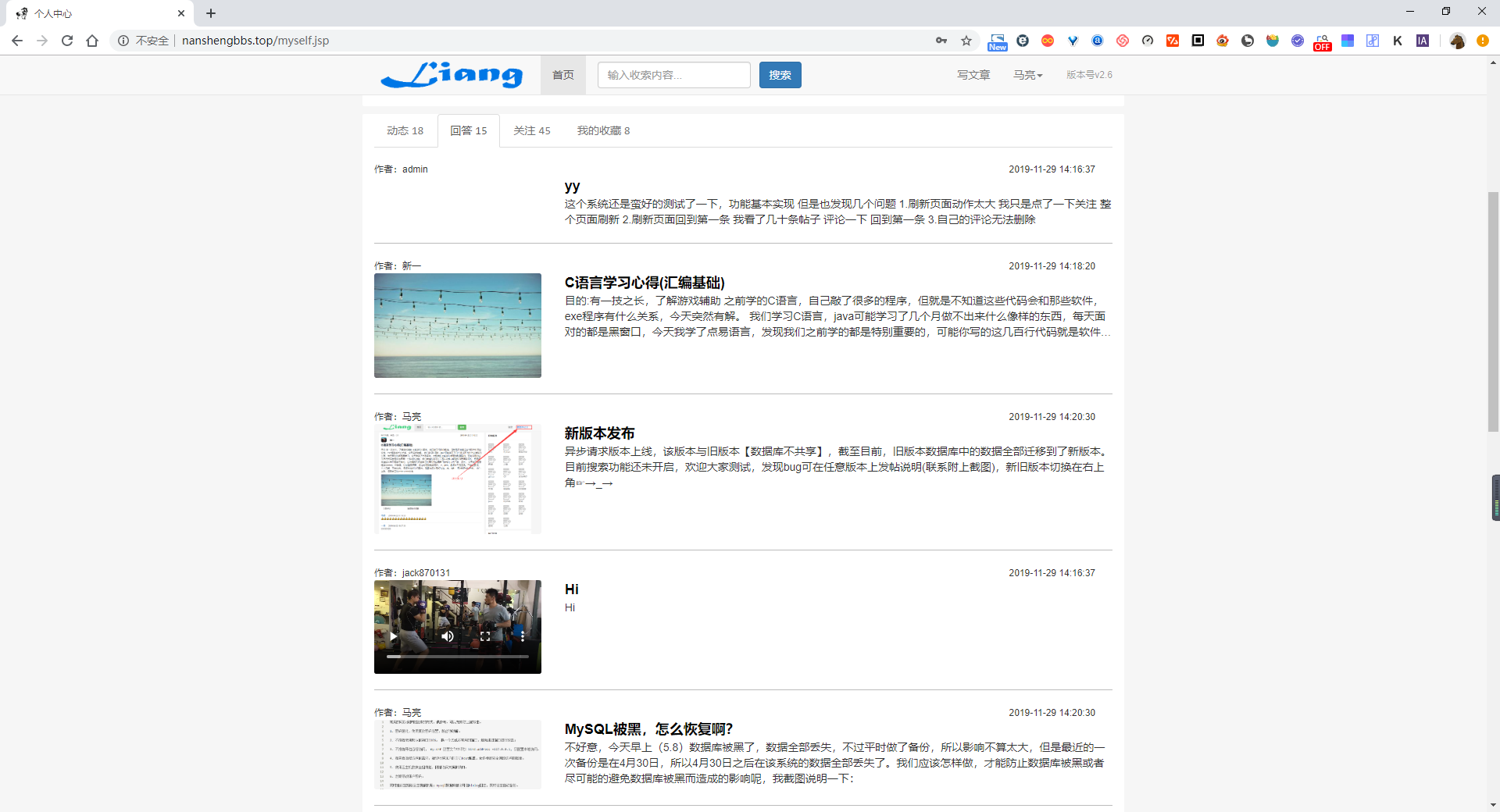Viewport: 1500px width, 812px height.
Task: Open the blue Y extension icon
Action: click(x=1073, y=41)
